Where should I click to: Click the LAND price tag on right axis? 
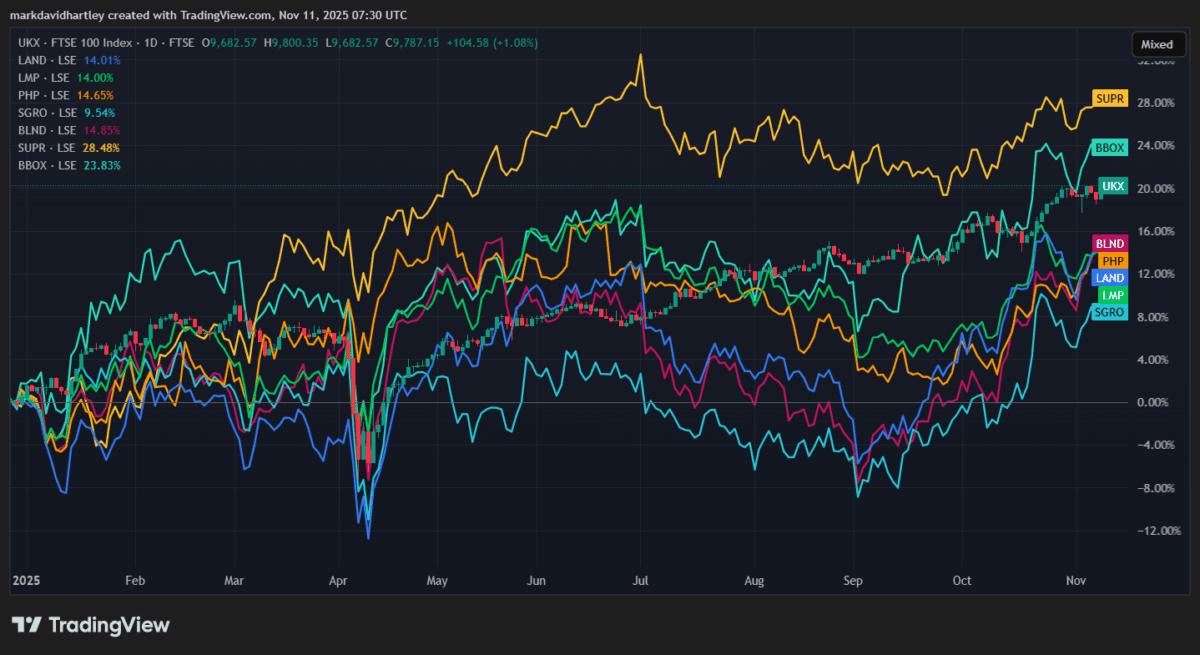point(1110,277)
